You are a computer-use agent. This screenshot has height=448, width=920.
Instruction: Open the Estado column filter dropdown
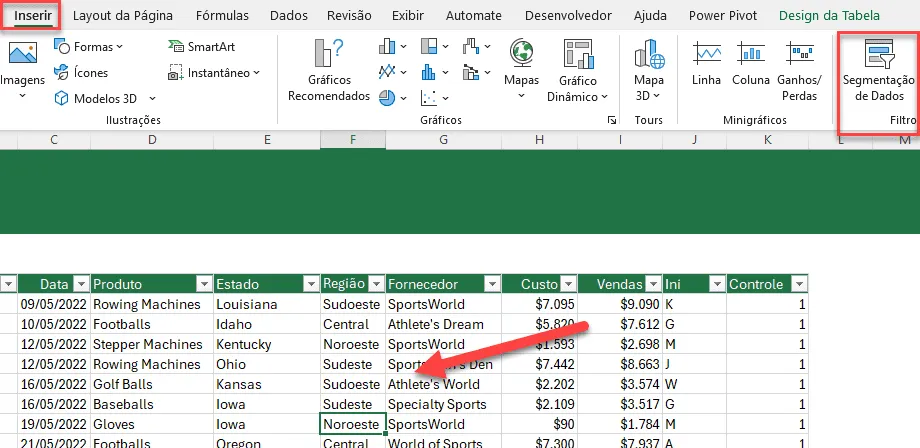(x=311, y=284)
